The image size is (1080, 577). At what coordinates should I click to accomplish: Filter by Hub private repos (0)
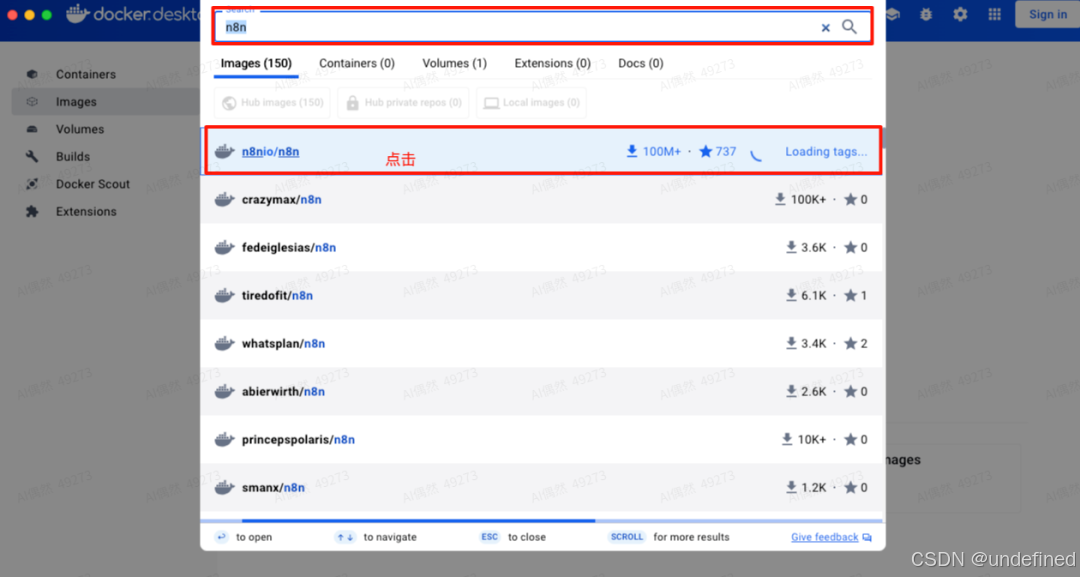tap(404, 103)
